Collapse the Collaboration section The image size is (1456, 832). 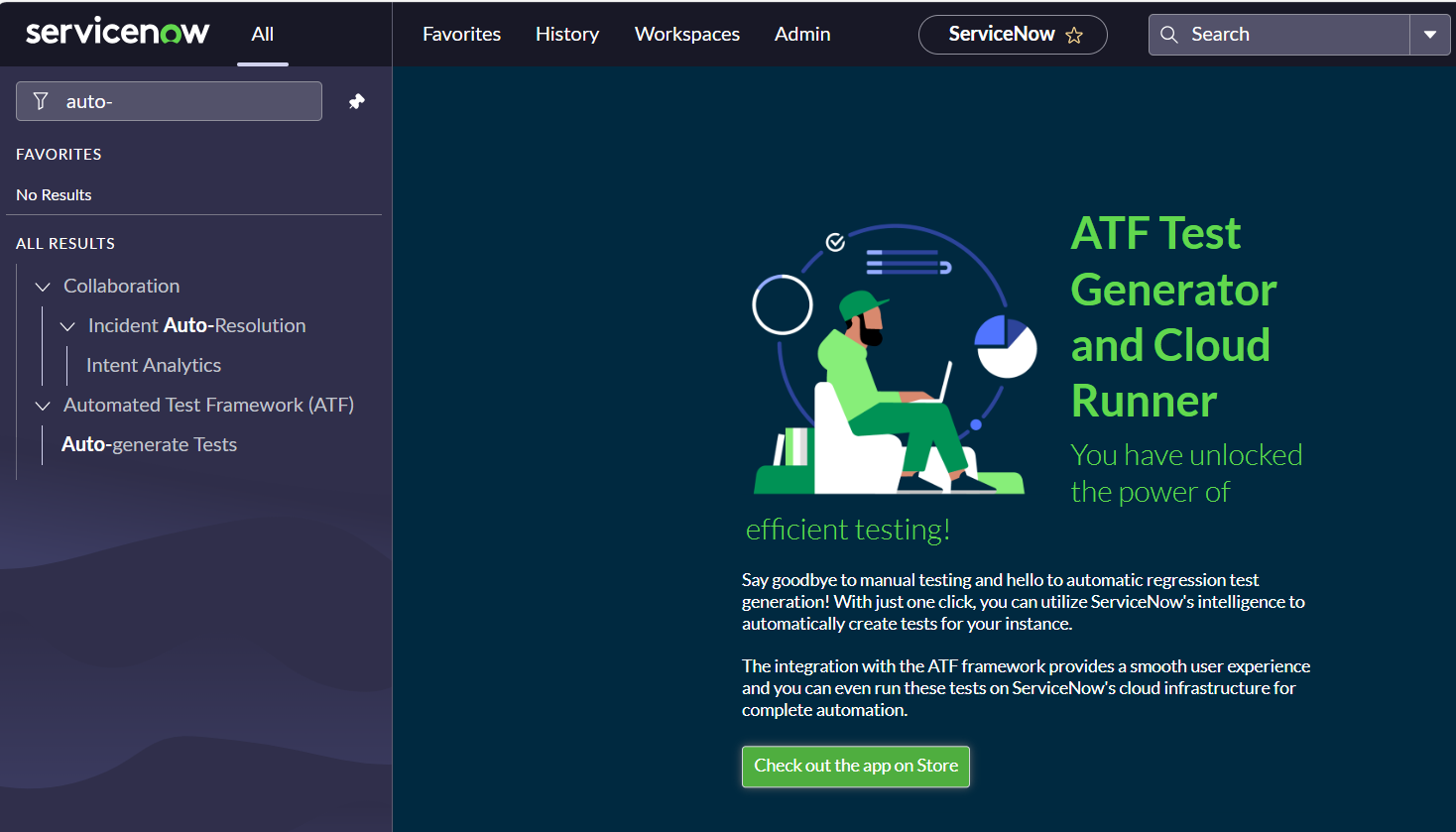coord(43,287)
